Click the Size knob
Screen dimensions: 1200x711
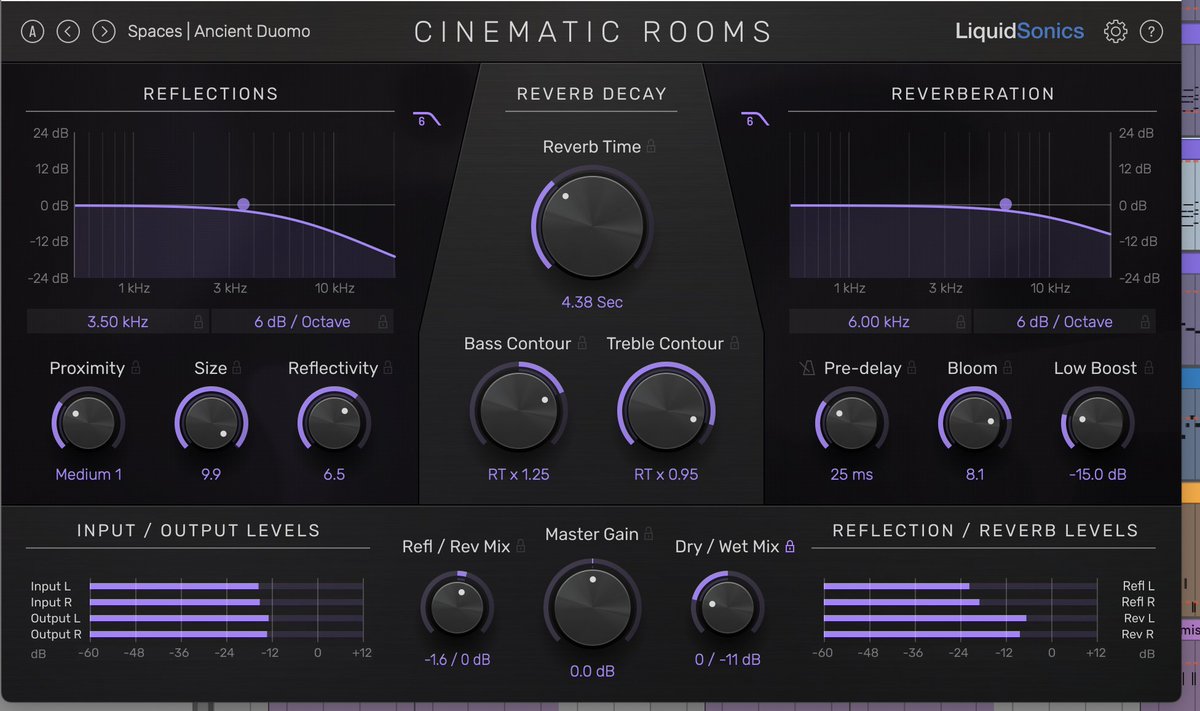[211, 423]
